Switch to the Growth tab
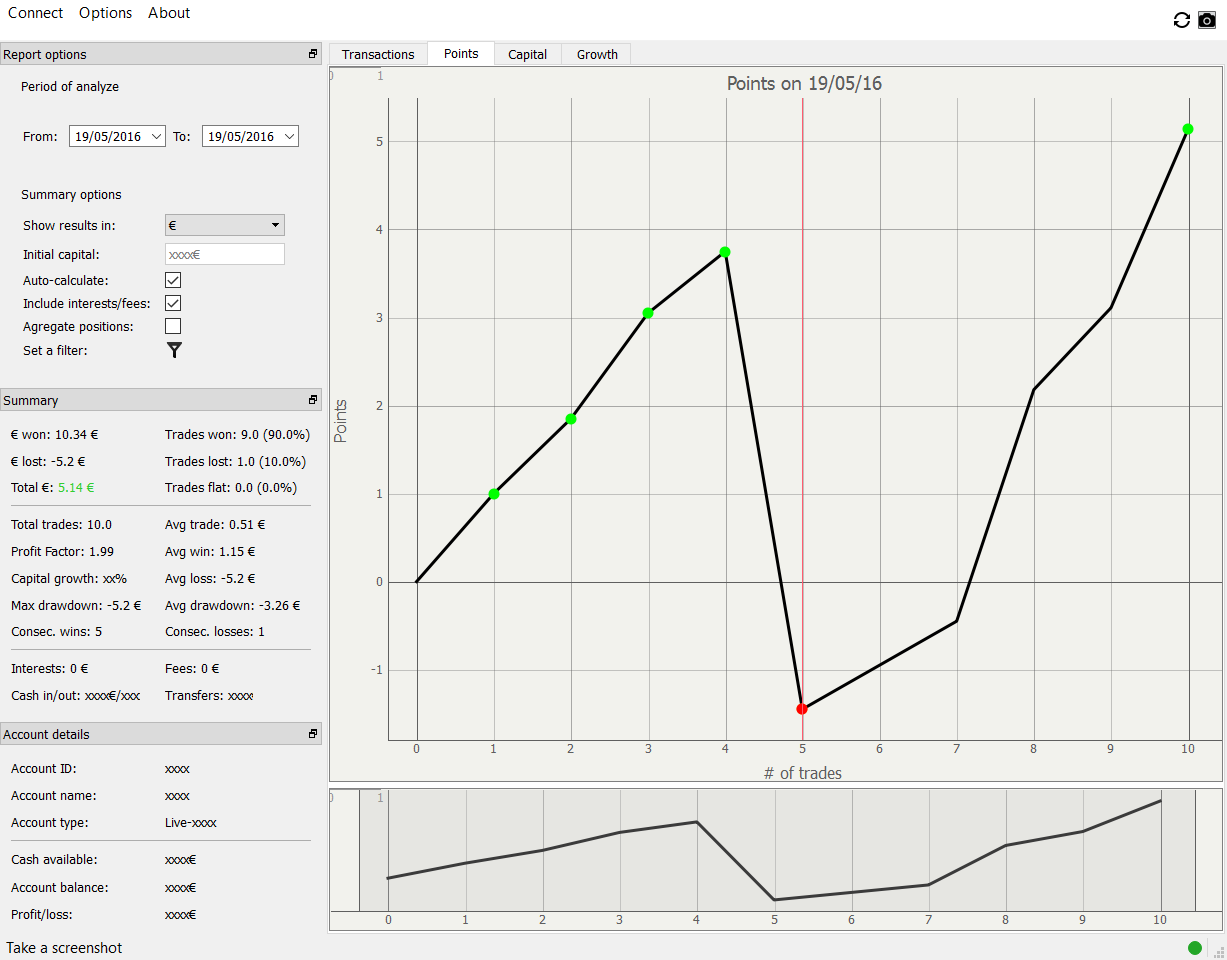This screenshot has height=960, width=1227. coord(597,55)
